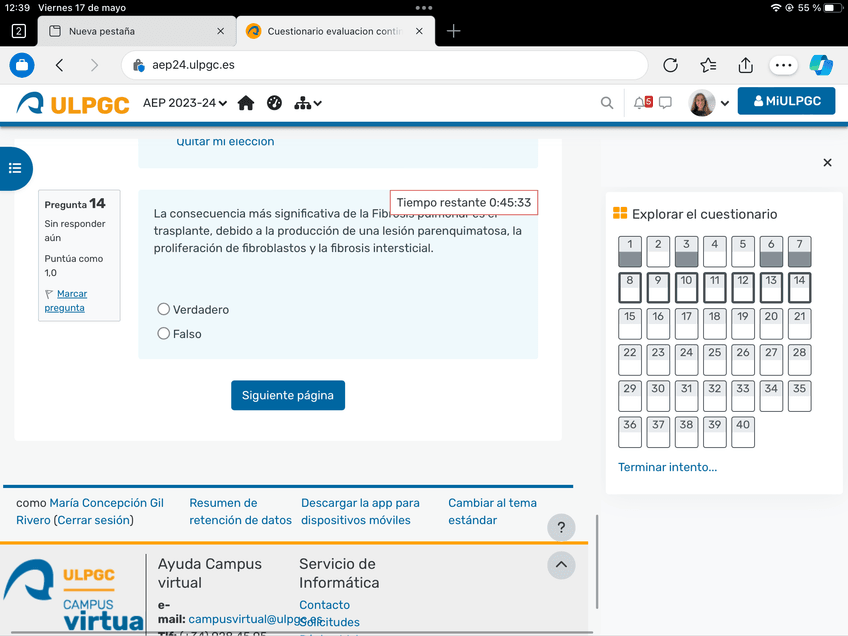Screen dimensions: 848x636
Task: Click Quitar mi elección link
Action: point(225,142)
